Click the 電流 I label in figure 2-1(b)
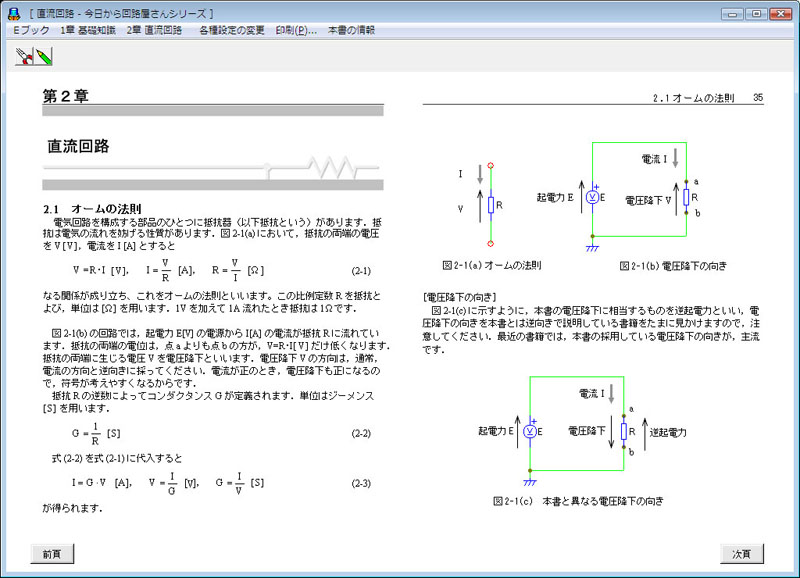 tap(654, 159)
